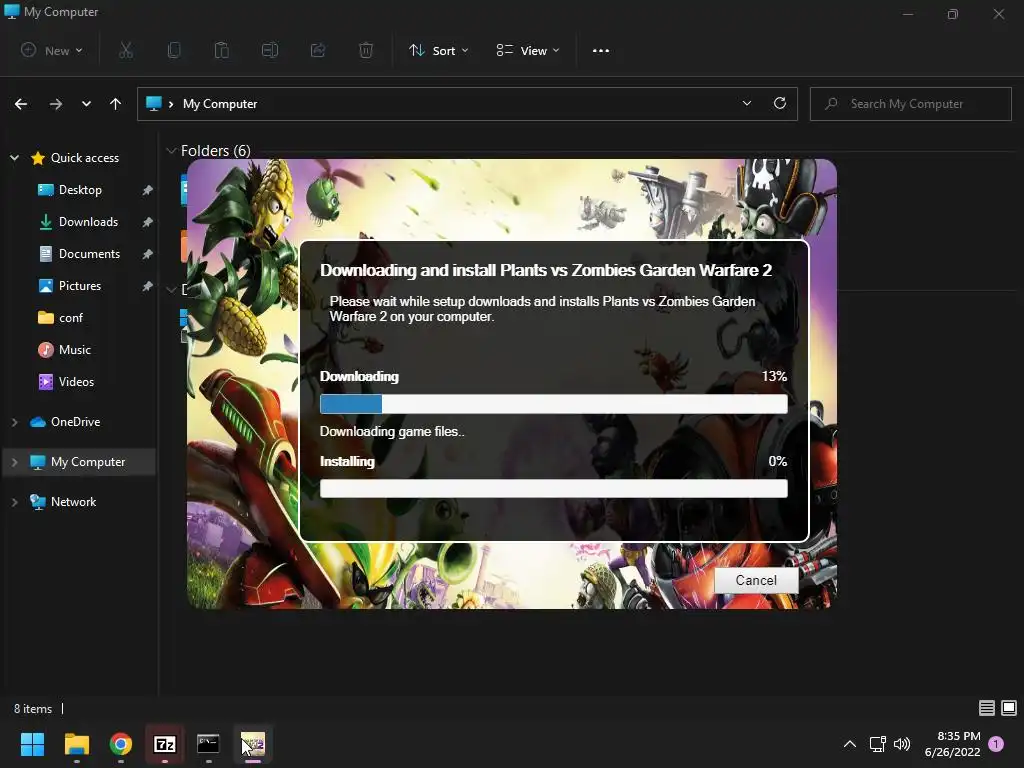Viewport: 1024px width, 768px height.
Task: Open the New dropdown menu
Action: [x=52, y=50]
